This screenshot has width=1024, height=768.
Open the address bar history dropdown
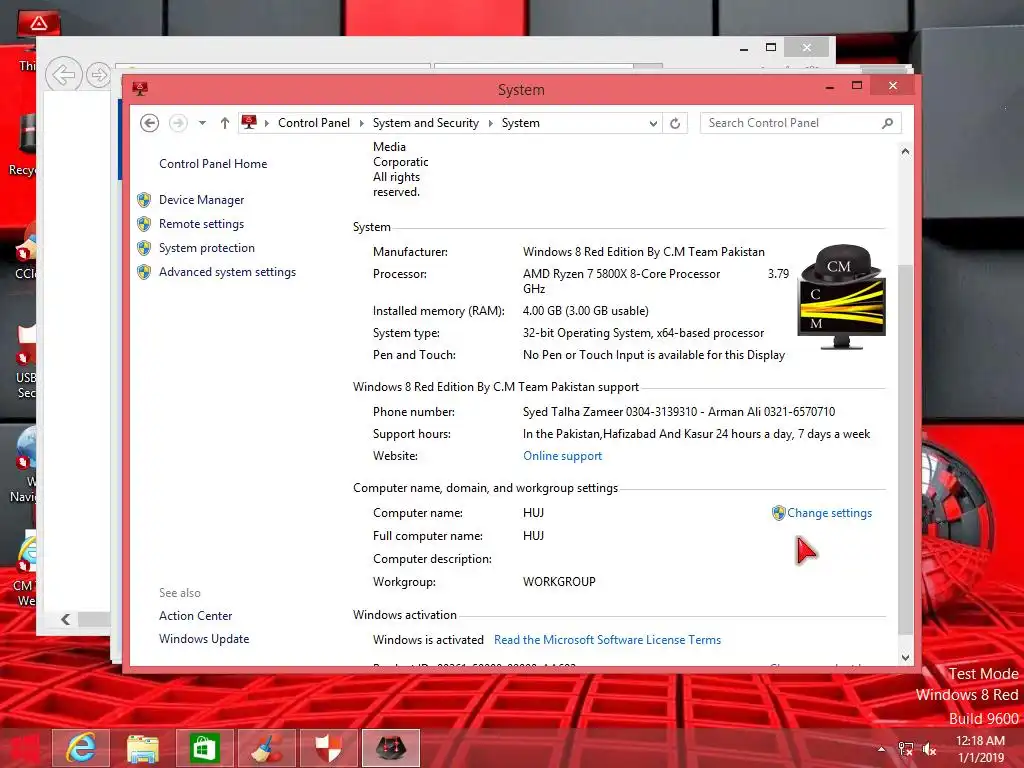click(652, 123)
